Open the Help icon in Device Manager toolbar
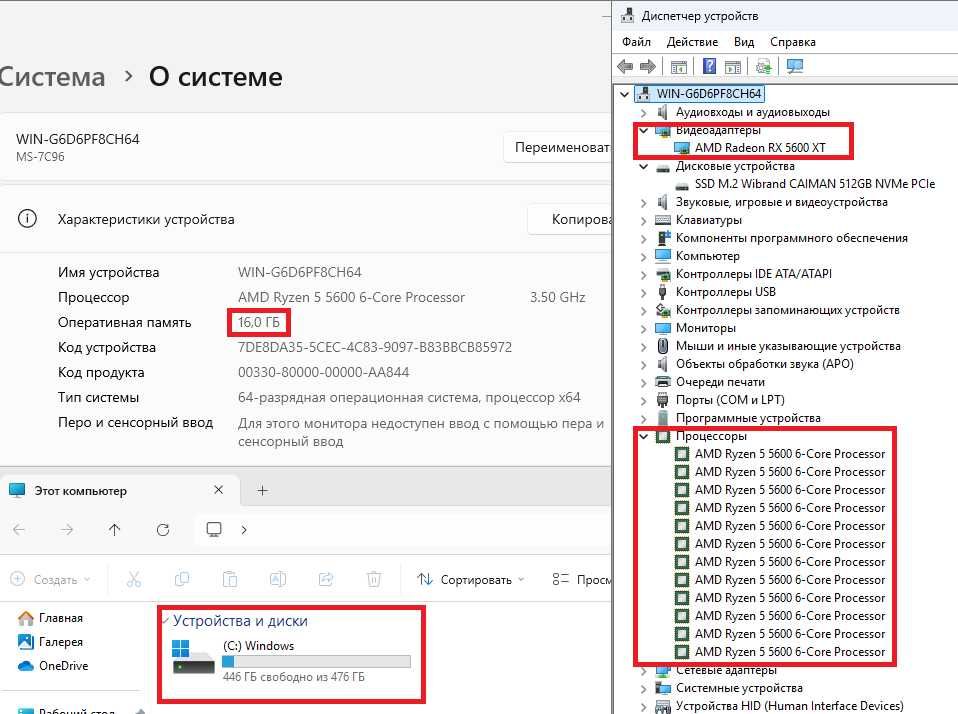958x714 pixels. 709,66
